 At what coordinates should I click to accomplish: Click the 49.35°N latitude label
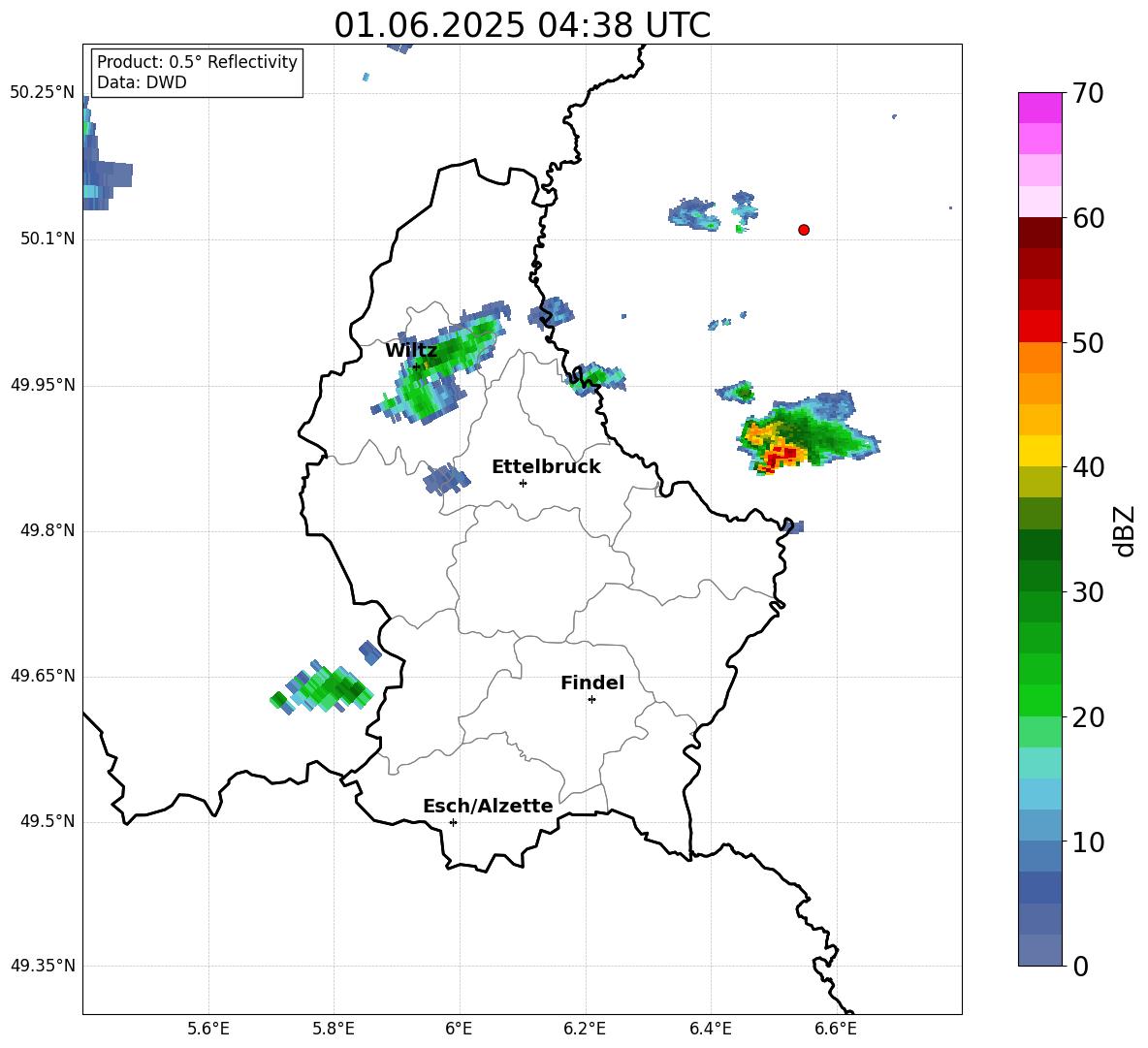pyautogui.click(x=43, y=966)
